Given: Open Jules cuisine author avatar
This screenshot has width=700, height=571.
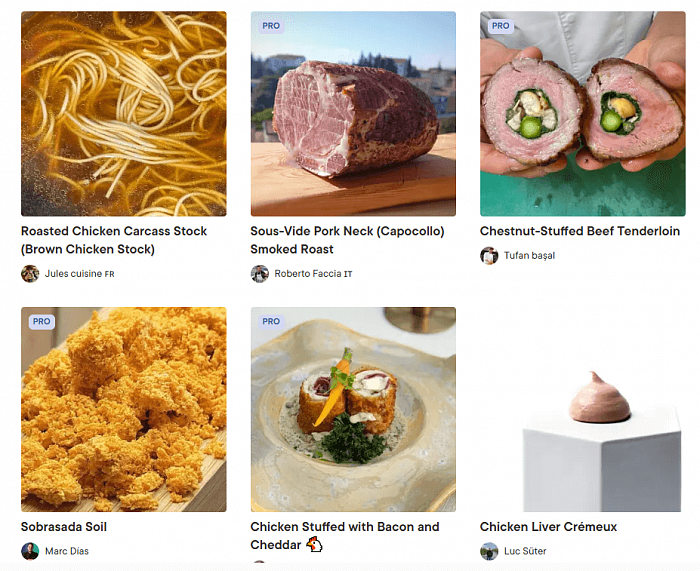Looking at the screenshot, I should pyautogui.click(x=30, y=274).
